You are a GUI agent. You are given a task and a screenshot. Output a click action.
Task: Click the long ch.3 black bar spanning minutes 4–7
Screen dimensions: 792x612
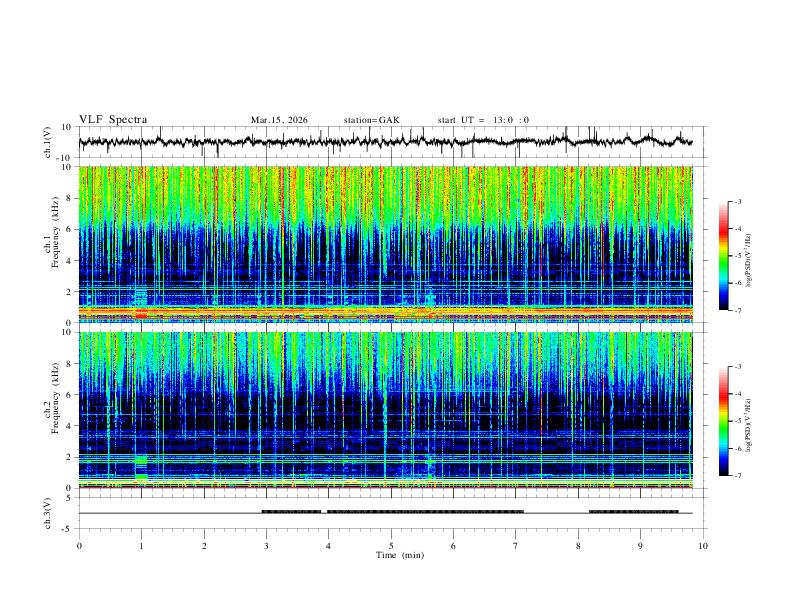pos(425,512)
